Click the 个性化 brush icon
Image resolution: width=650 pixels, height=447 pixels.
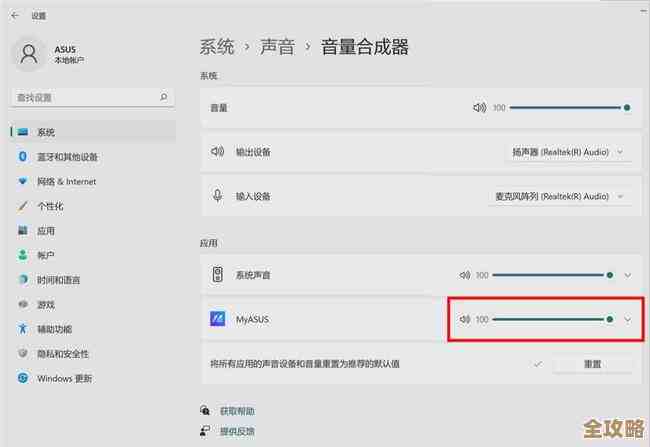(x=23, y=206)
